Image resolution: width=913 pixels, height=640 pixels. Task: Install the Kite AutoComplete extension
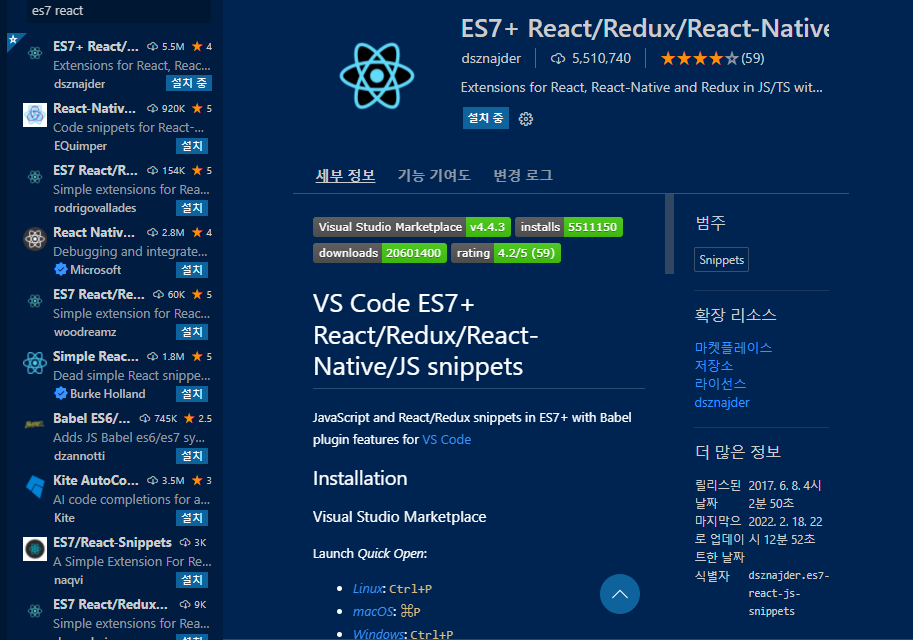(192, 518)
